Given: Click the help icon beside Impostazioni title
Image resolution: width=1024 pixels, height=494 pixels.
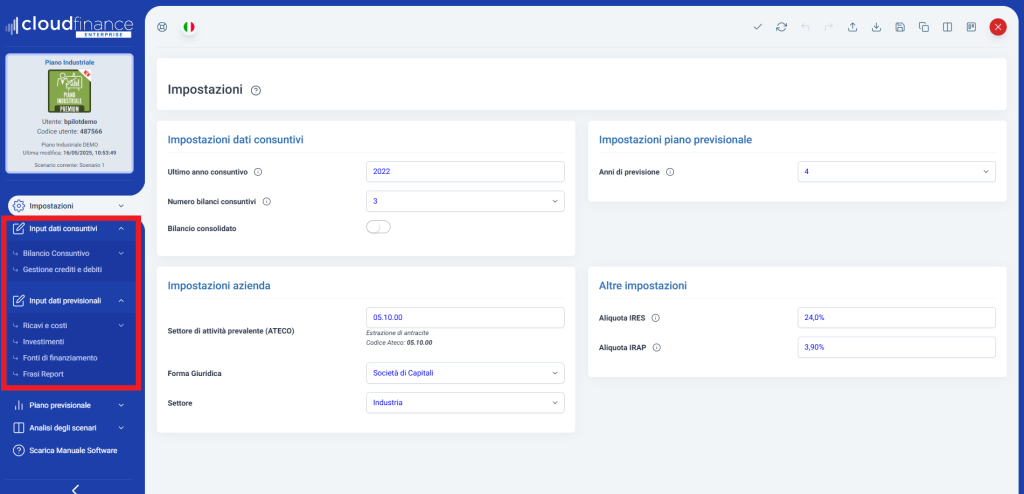Looking at the screenshot, I should coord(256,90).
